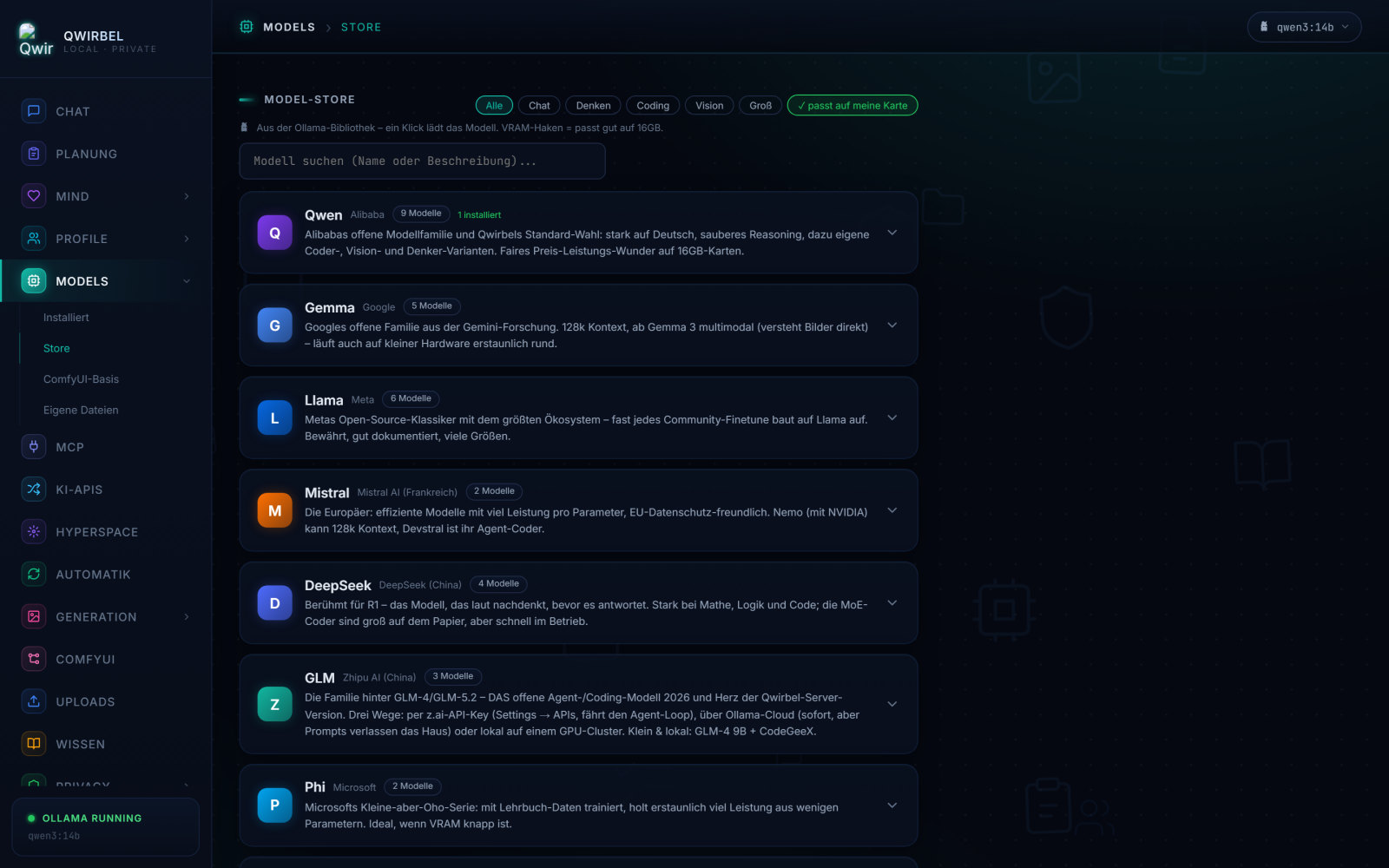This screenshot has height=868, width=1389.
Task: Click the blue G Gemma avatar
Action: [275, 325]
